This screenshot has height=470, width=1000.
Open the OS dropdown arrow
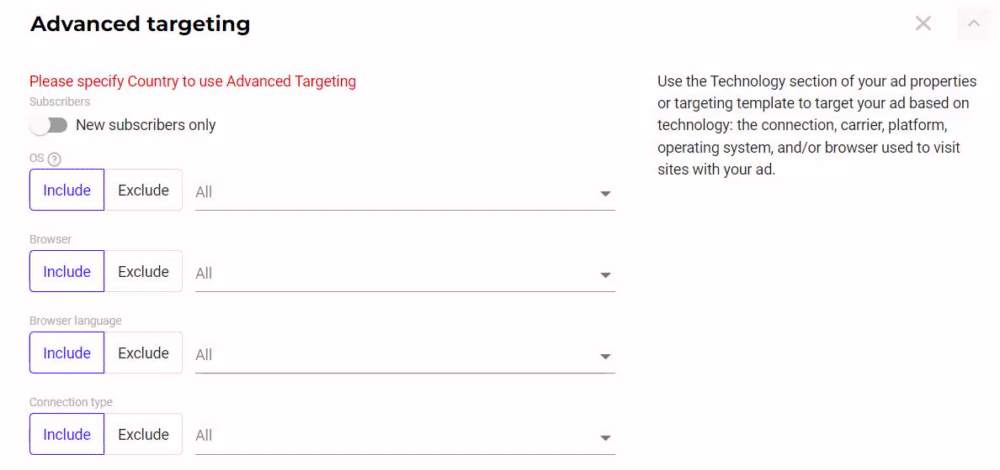tap(605, 193)
